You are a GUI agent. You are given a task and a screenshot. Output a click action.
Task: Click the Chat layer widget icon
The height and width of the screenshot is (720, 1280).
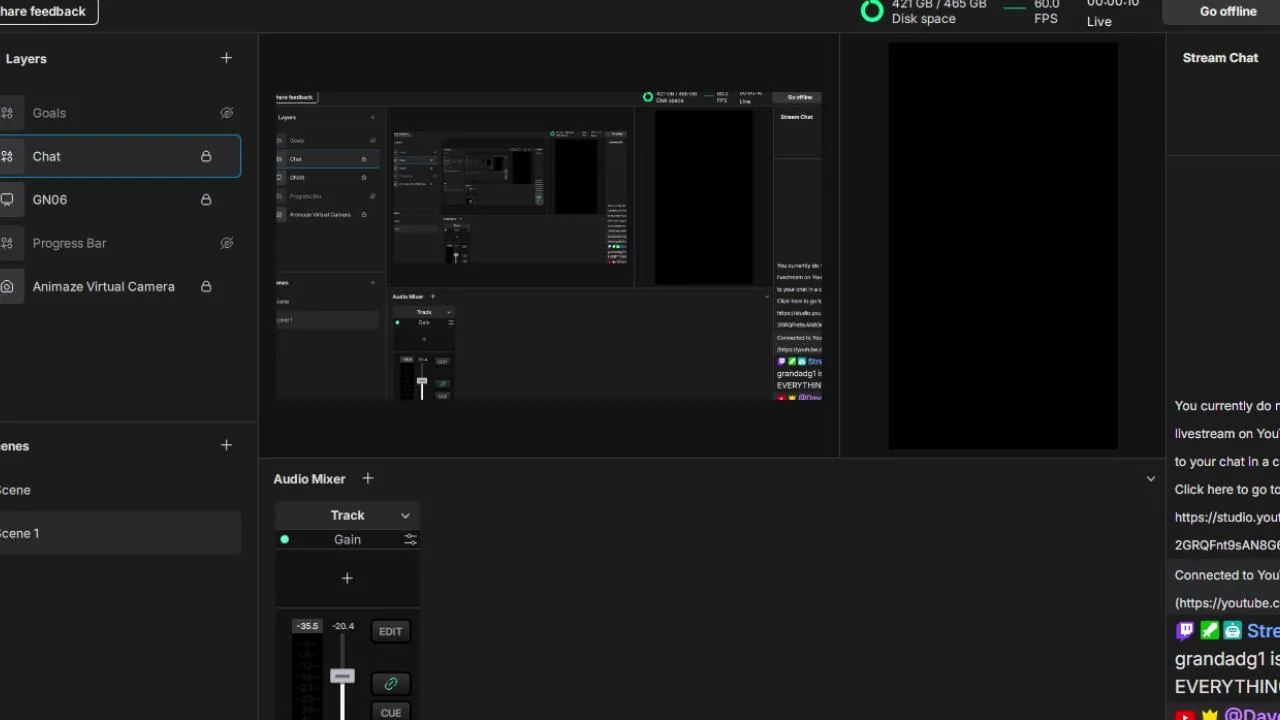point(7,156)
